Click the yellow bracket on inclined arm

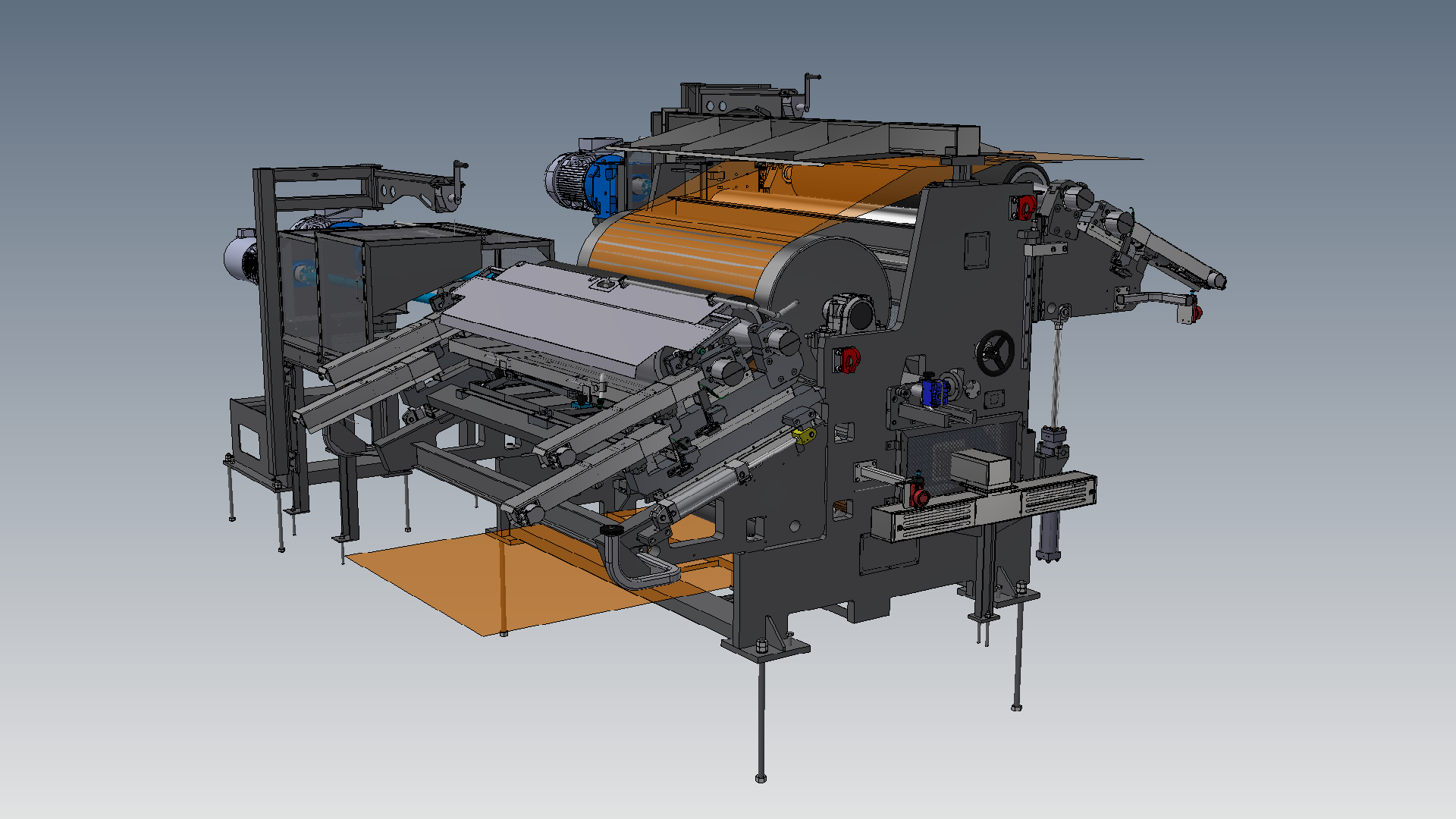[804, 436]
